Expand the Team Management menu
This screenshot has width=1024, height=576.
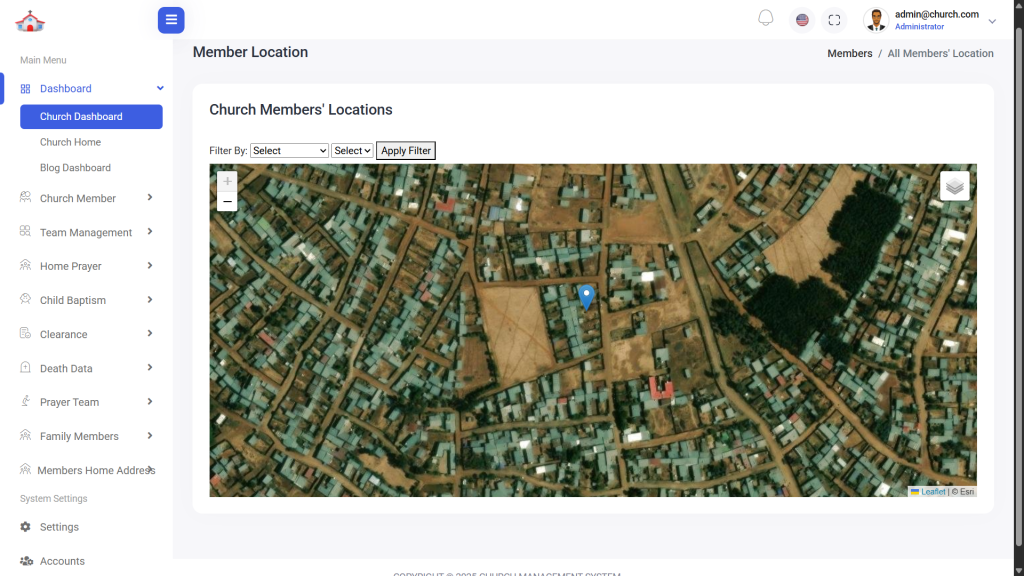(86, 232)
